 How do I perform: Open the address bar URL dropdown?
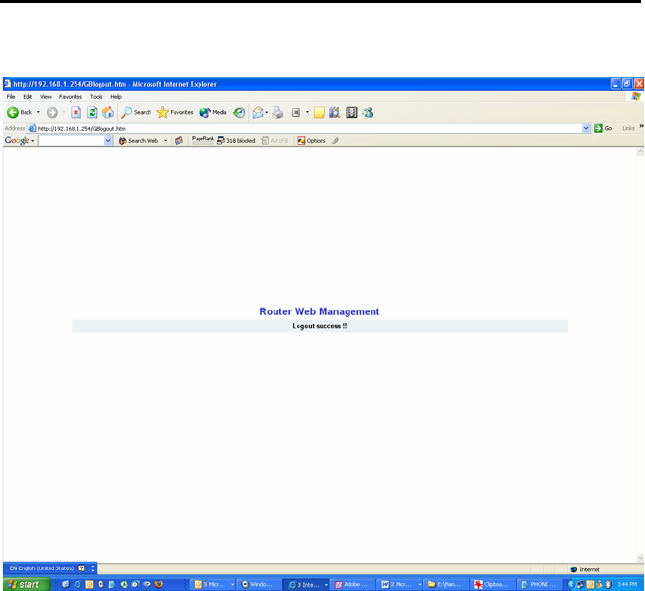tap(586, 128)
